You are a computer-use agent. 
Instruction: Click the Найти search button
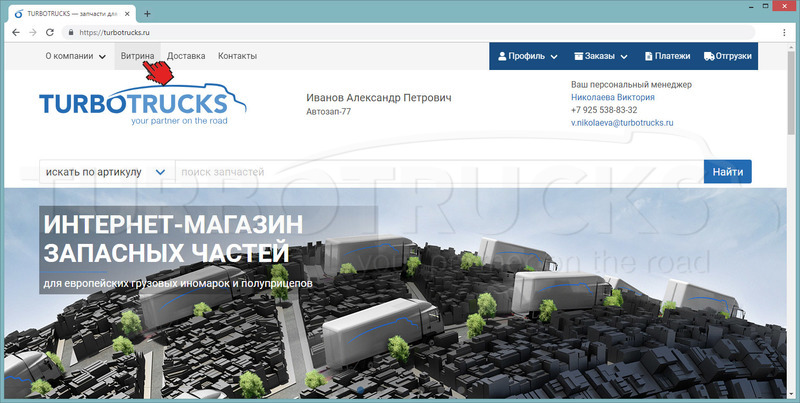click(728, 172)
